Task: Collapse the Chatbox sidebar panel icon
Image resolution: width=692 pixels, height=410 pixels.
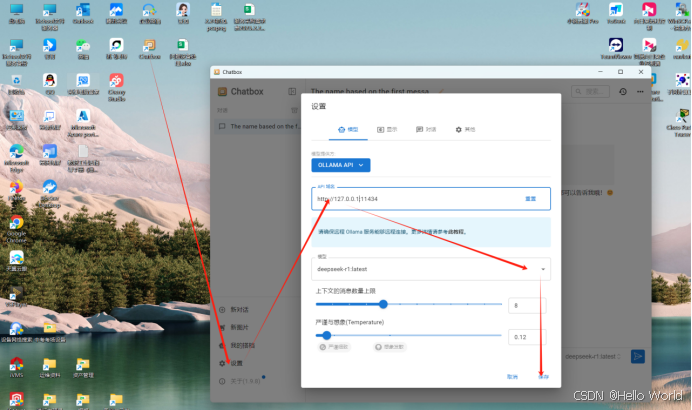Action: click(292, 91)
